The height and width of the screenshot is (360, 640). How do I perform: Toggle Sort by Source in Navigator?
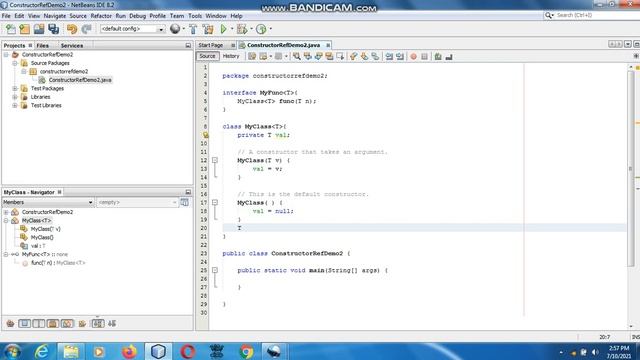pyautogui.click(x=112, y=324)
